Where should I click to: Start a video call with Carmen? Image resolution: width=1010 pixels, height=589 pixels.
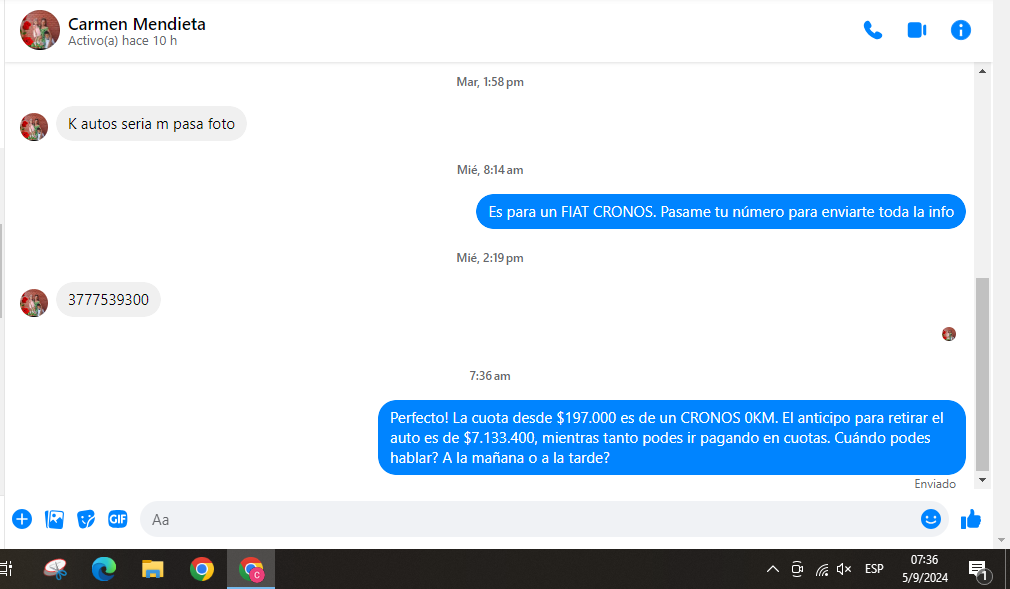click(917, 30)
